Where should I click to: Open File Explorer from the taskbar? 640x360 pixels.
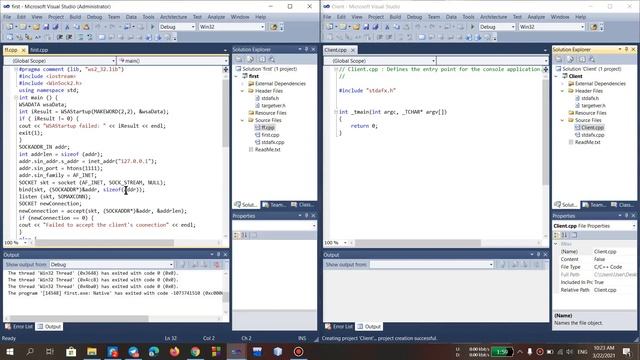[92, 351]
